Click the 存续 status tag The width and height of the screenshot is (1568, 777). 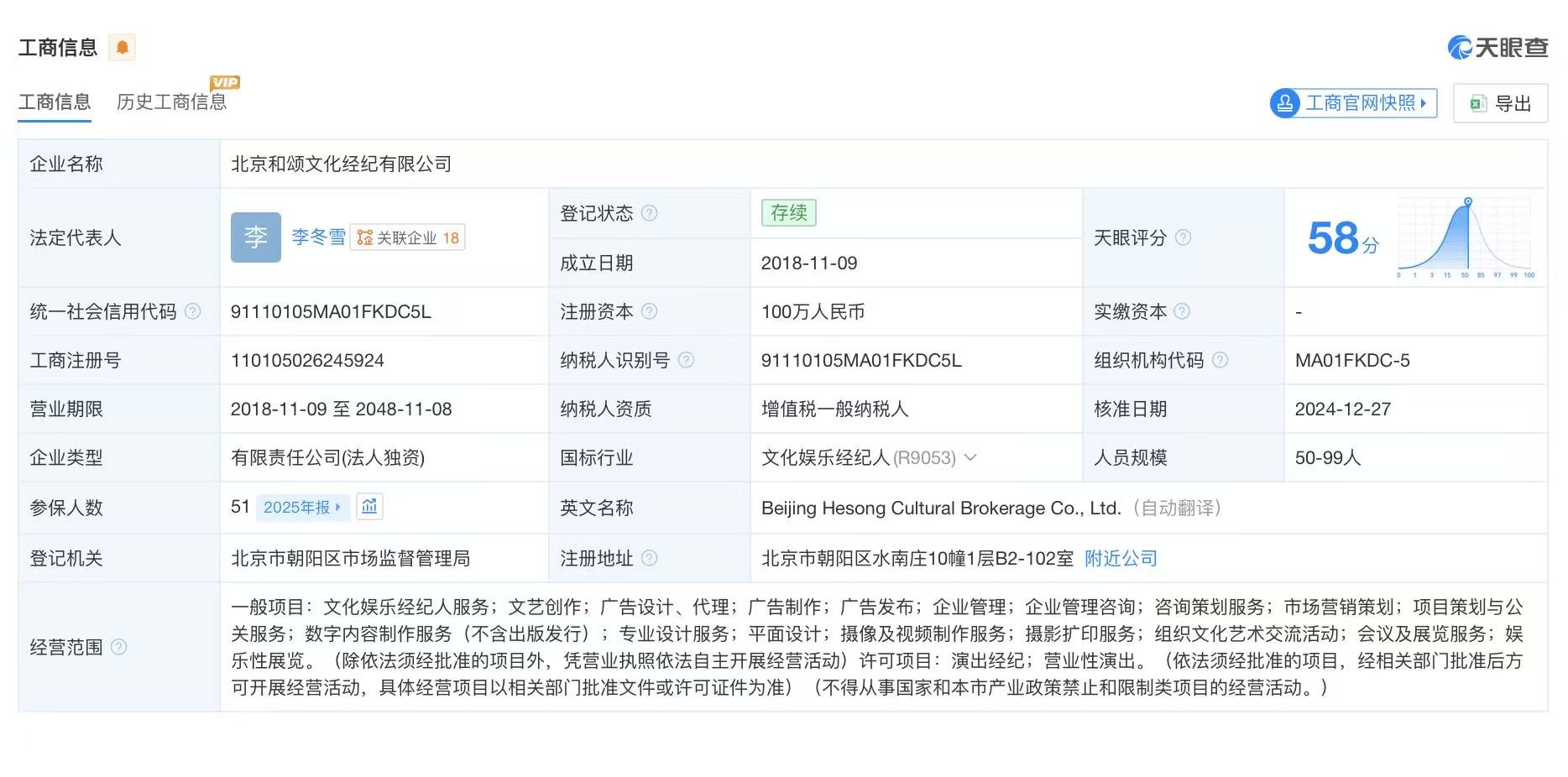click(789, 213)
